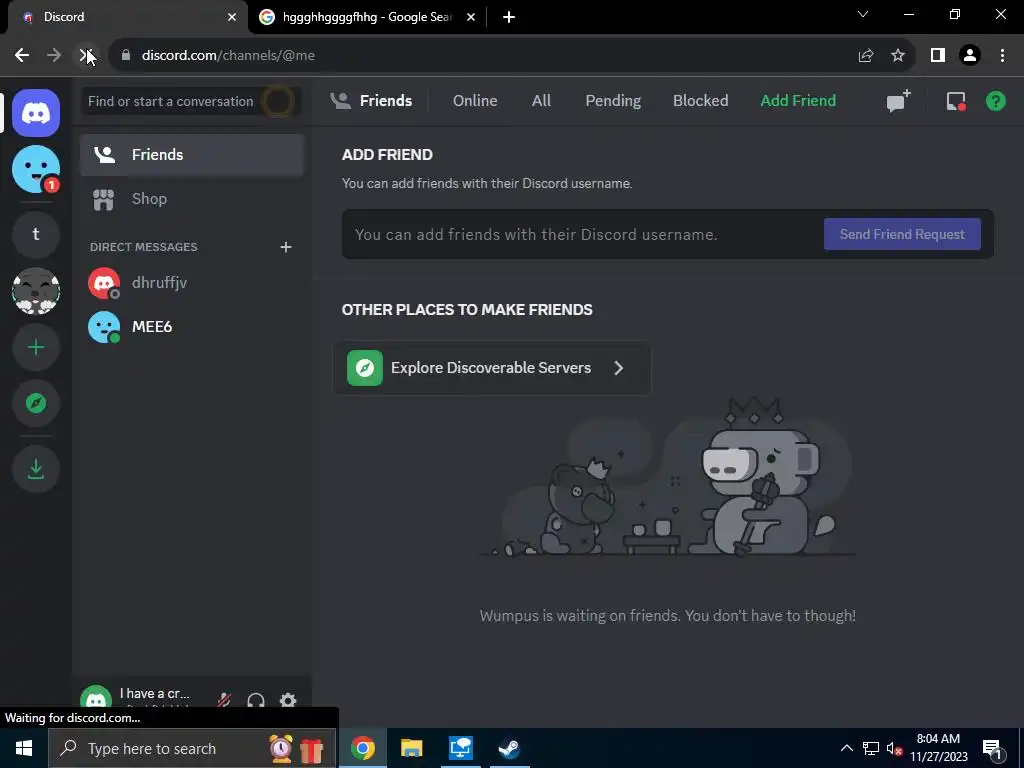Click the New Group DM icon
The image size is (1024, 768).
(x=898, y=101)
